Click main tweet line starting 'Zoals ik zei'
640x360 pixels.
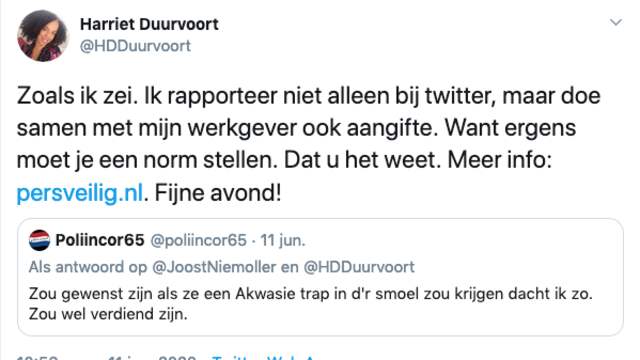click(x=309, y=96)
